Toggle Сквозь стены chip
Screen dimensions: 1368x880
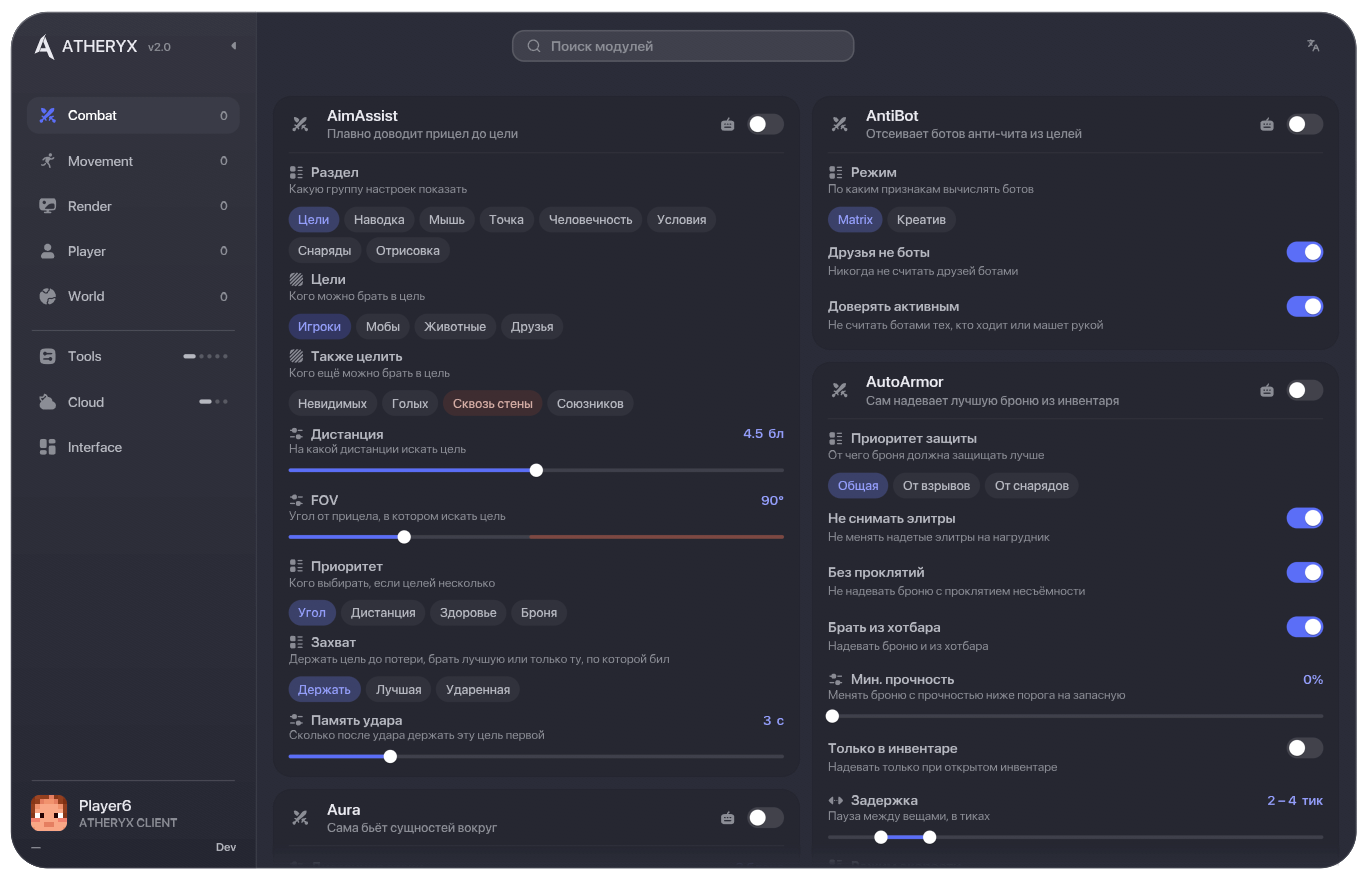493,404
